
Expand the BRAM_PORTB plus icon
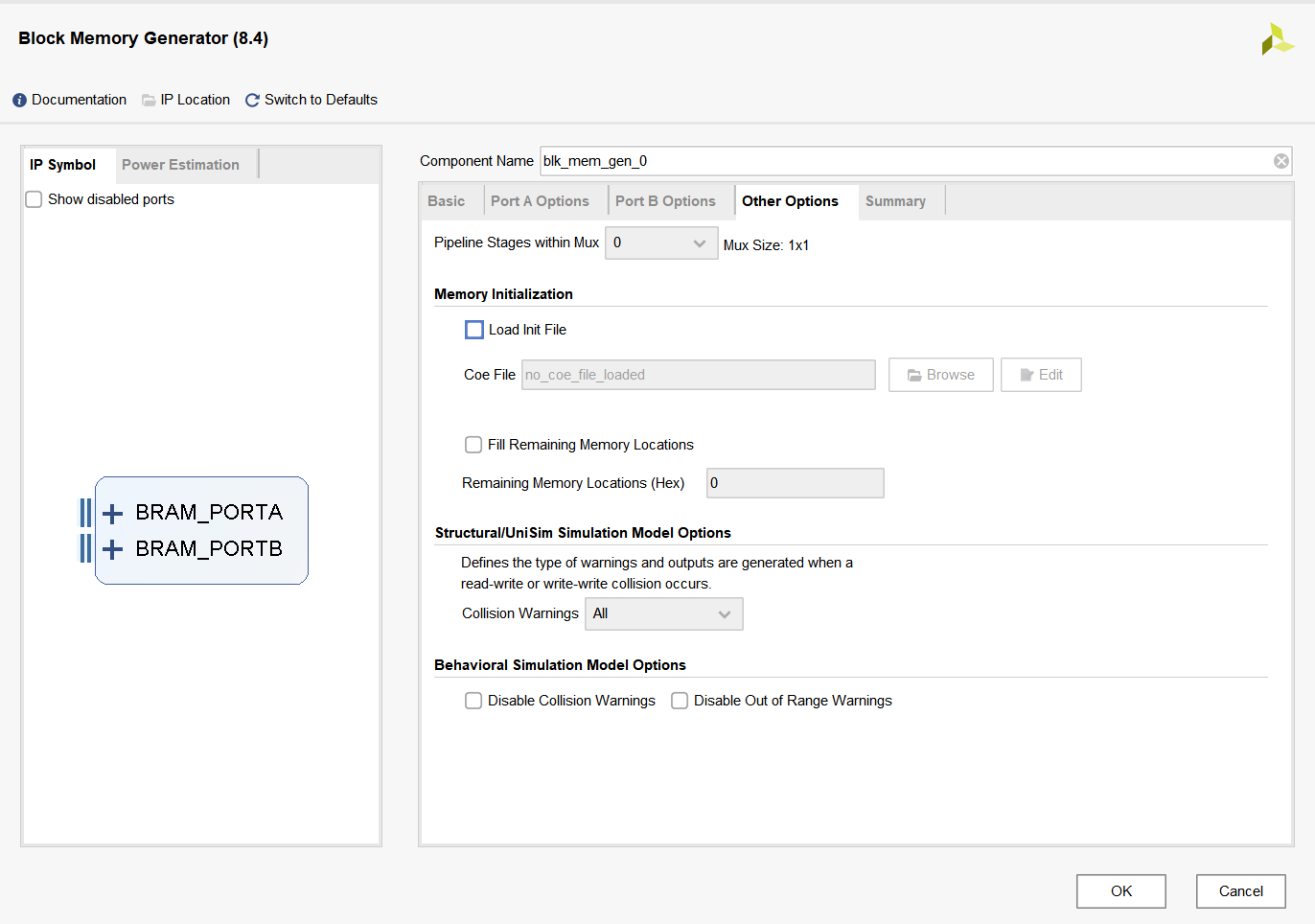pos(113,549)
